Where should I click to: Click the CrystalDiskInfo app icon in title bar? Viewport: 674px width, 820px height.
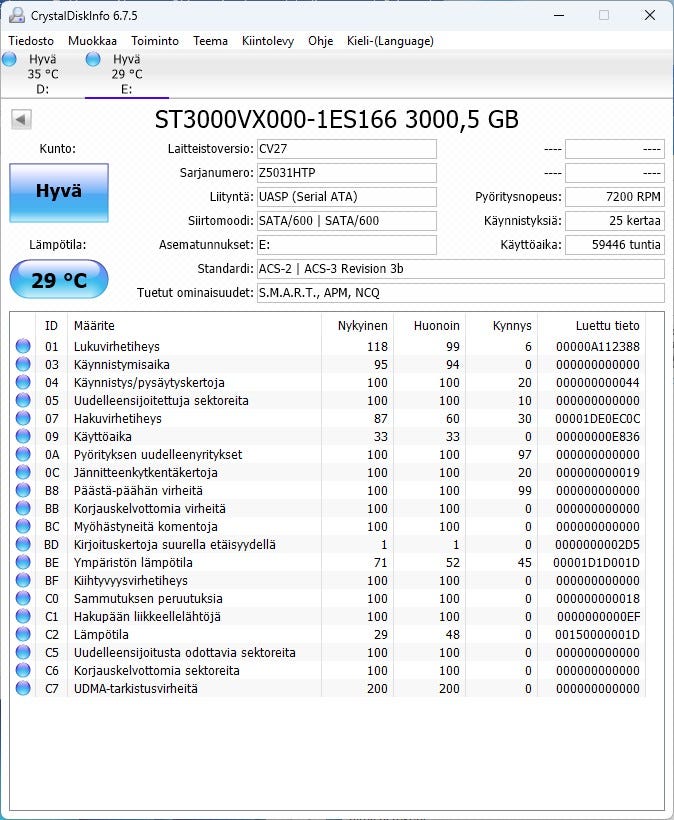click(17, 15)
